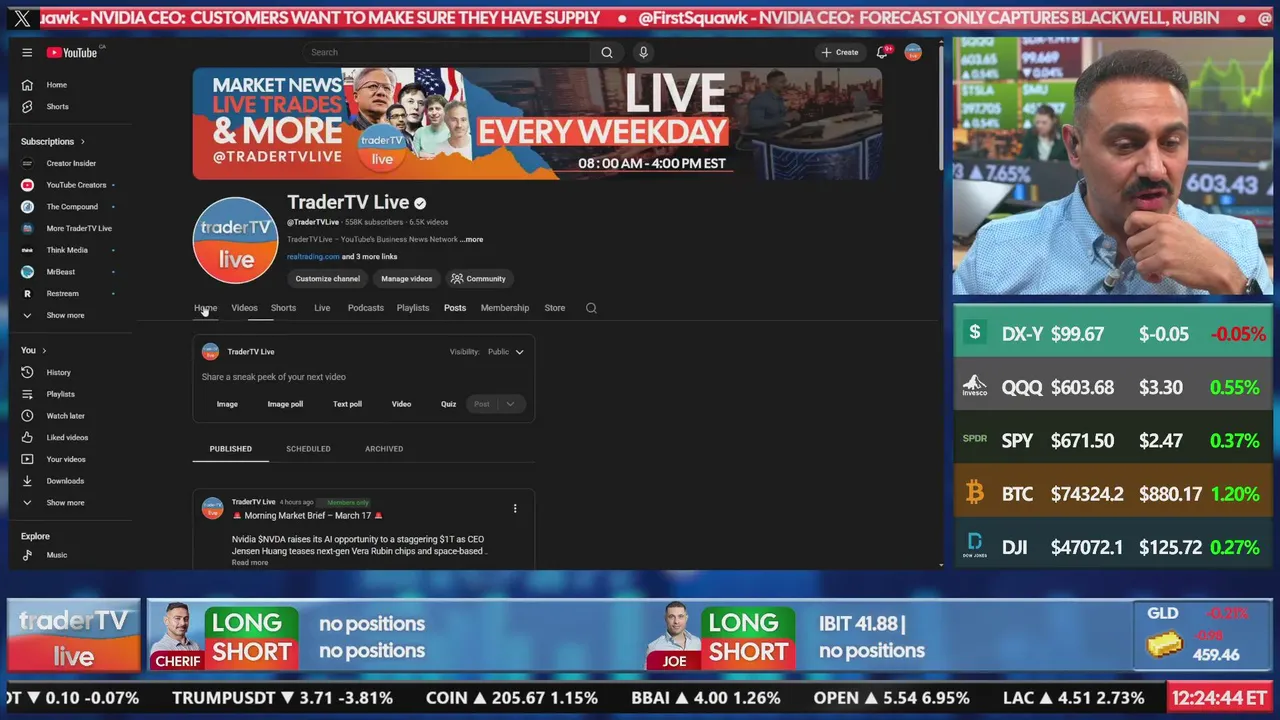Viewport: 1280px width, 720px height.
Task: Show the PUBLISHED posts tab
Action: tap(231, 449)
